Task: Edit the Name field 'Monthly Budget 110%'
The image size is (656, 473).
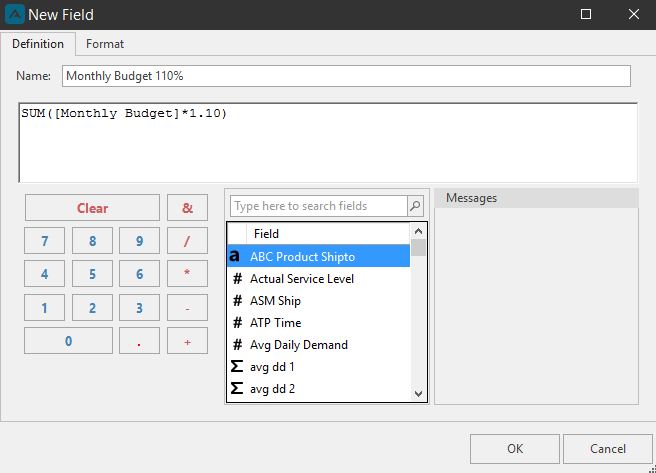Action: click(x=346, y=76)
